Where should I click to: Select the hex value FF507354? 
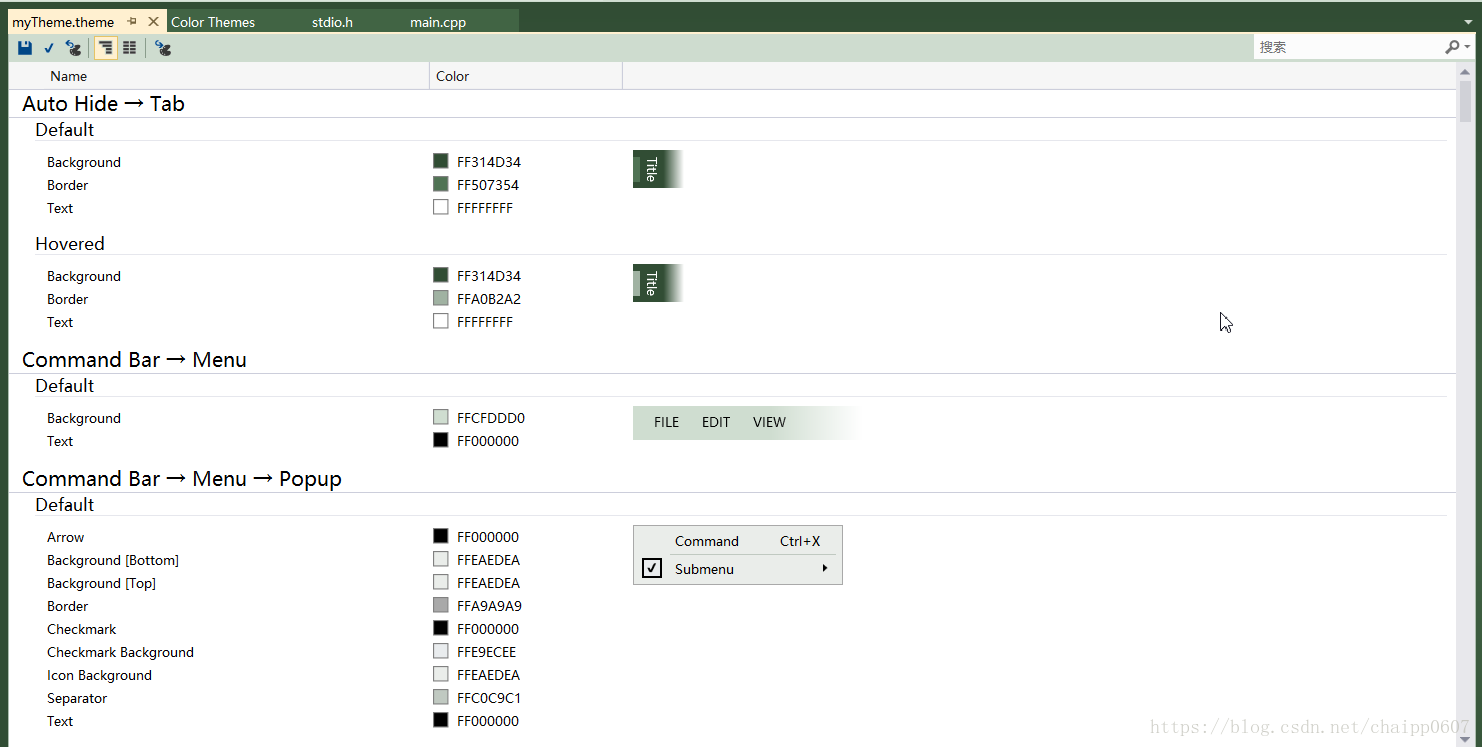coord(488,185)
